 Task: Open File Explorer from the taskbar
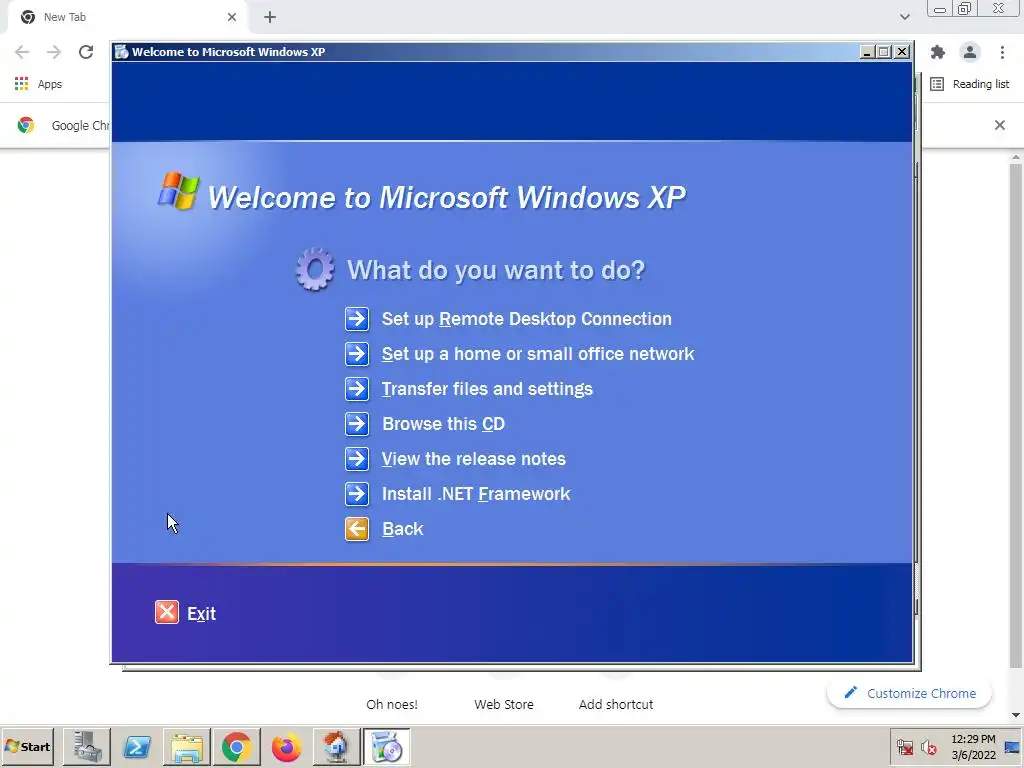pos(186,746)
